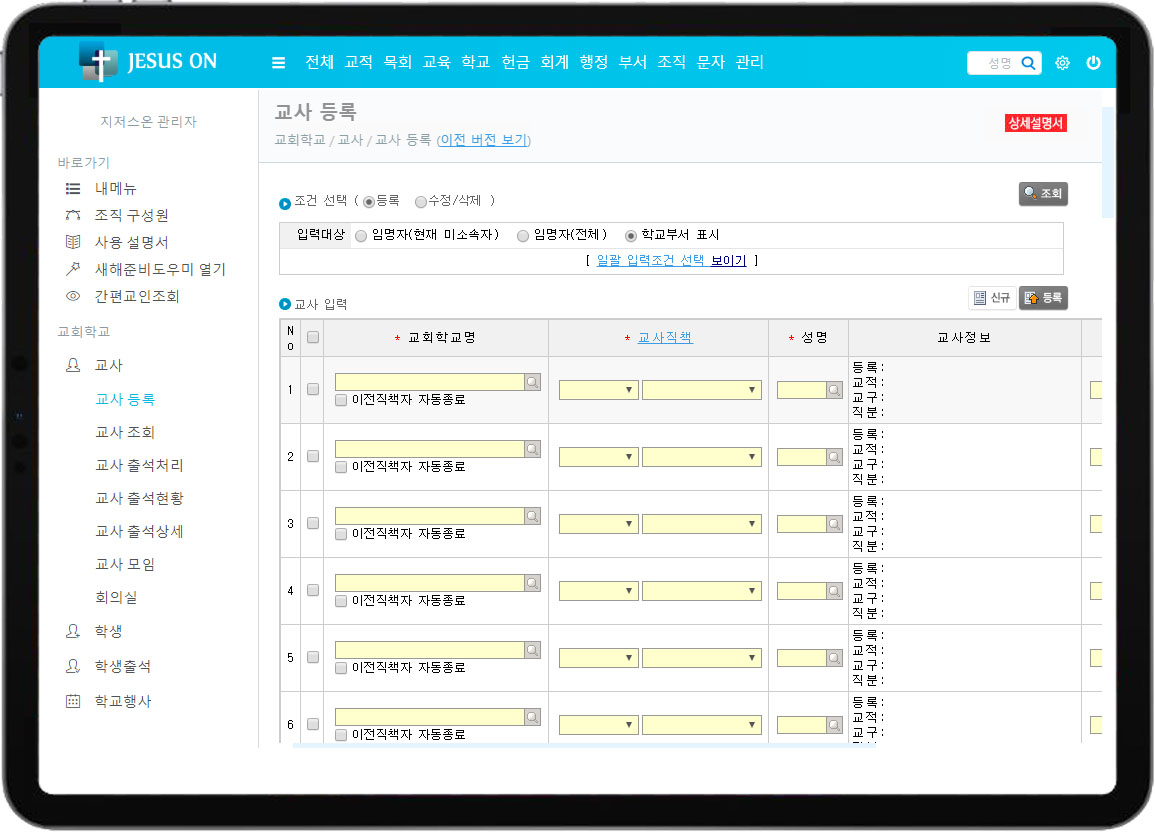Click search icon in row 2 name field

click(x=834, y=457)
